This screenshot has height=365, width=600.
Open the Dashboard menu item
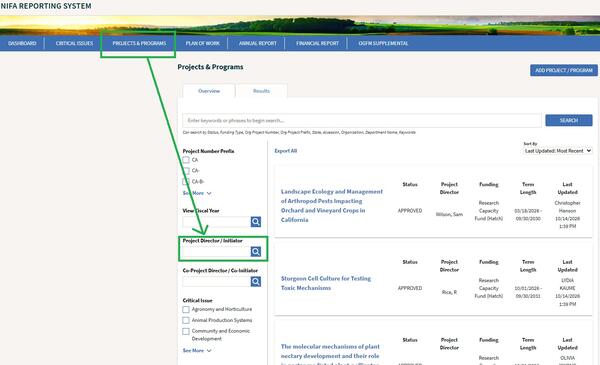click(22, 43)
